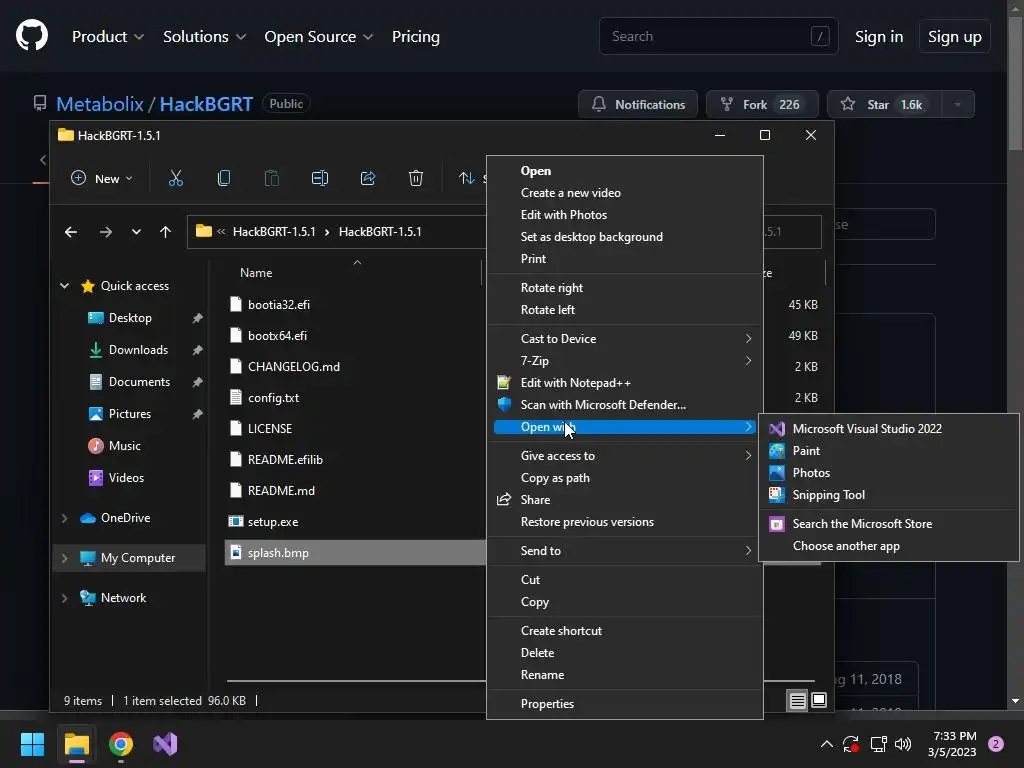The width and height of the screenshot is (1024, 768).
Task: Collapse the Quick access tree node
Action: [x=65, y=285]
